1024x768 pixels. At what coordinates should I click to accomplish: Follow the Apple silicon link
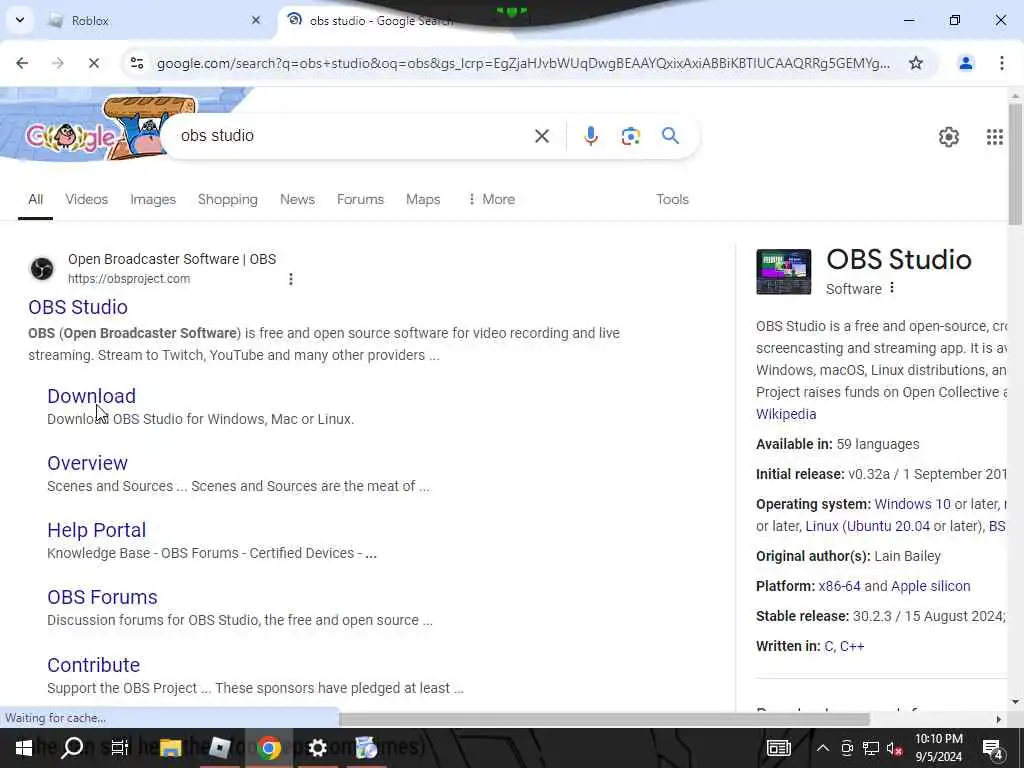pyautogui.click(x=930, y=586)
